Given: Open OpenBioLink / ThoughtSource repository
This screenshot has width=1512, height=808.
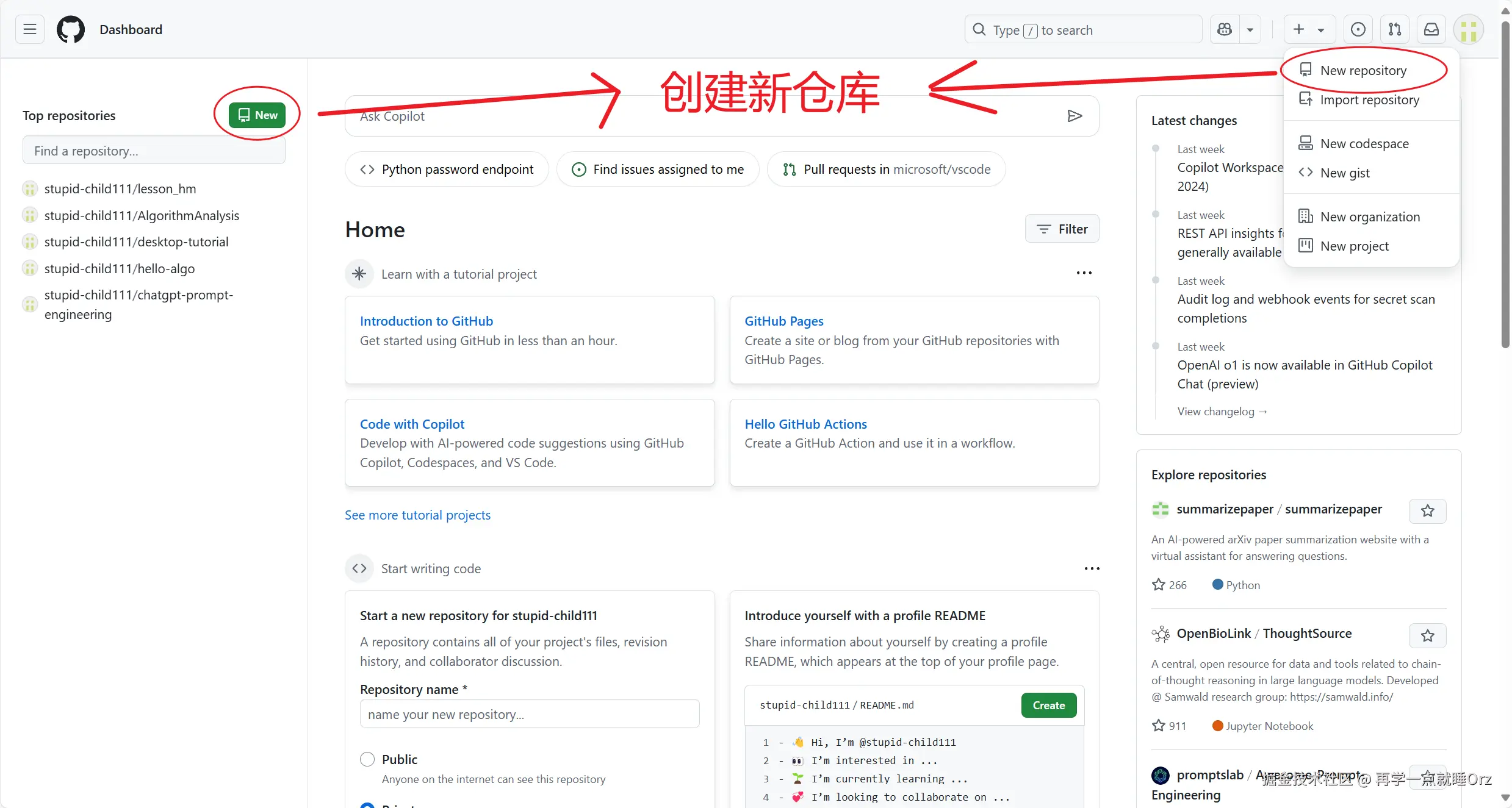Looking at the screenshot, I should pos(1264,634).
